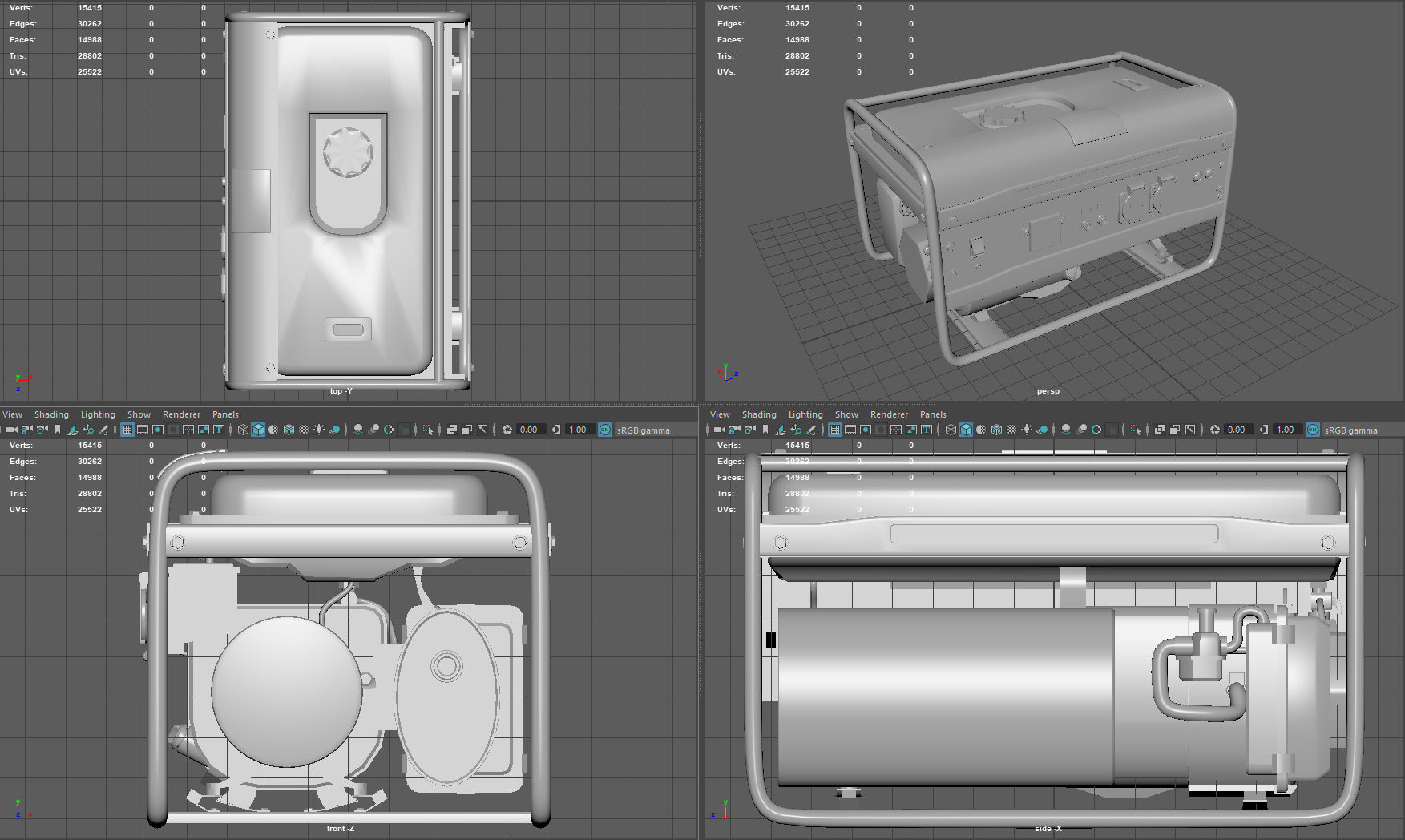Toggle Film Gate in front -Z panel toolbar
Viewport: 1405px width, 840px height.
pos(143,430)
